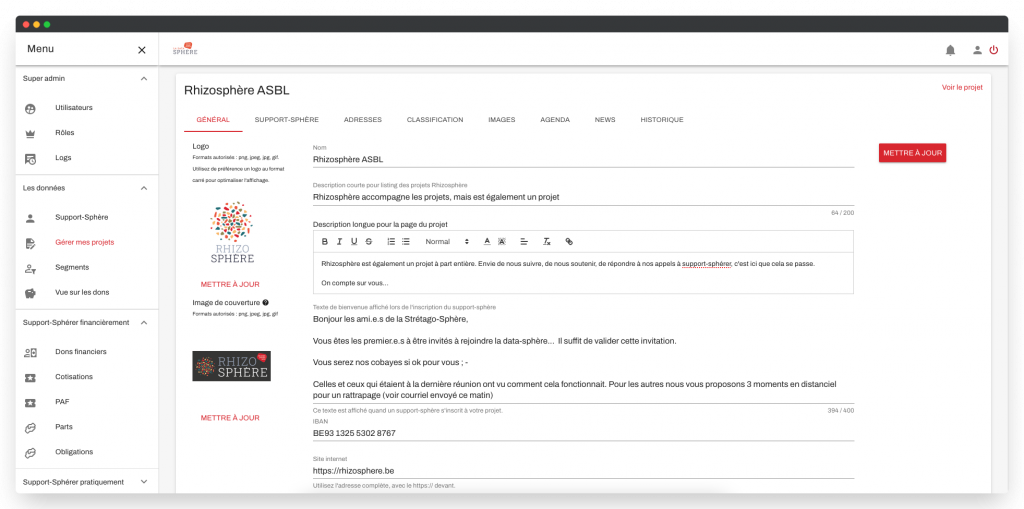Open the text alignment option
This screenshot has height=509, width=1024.
click(524, 241)
